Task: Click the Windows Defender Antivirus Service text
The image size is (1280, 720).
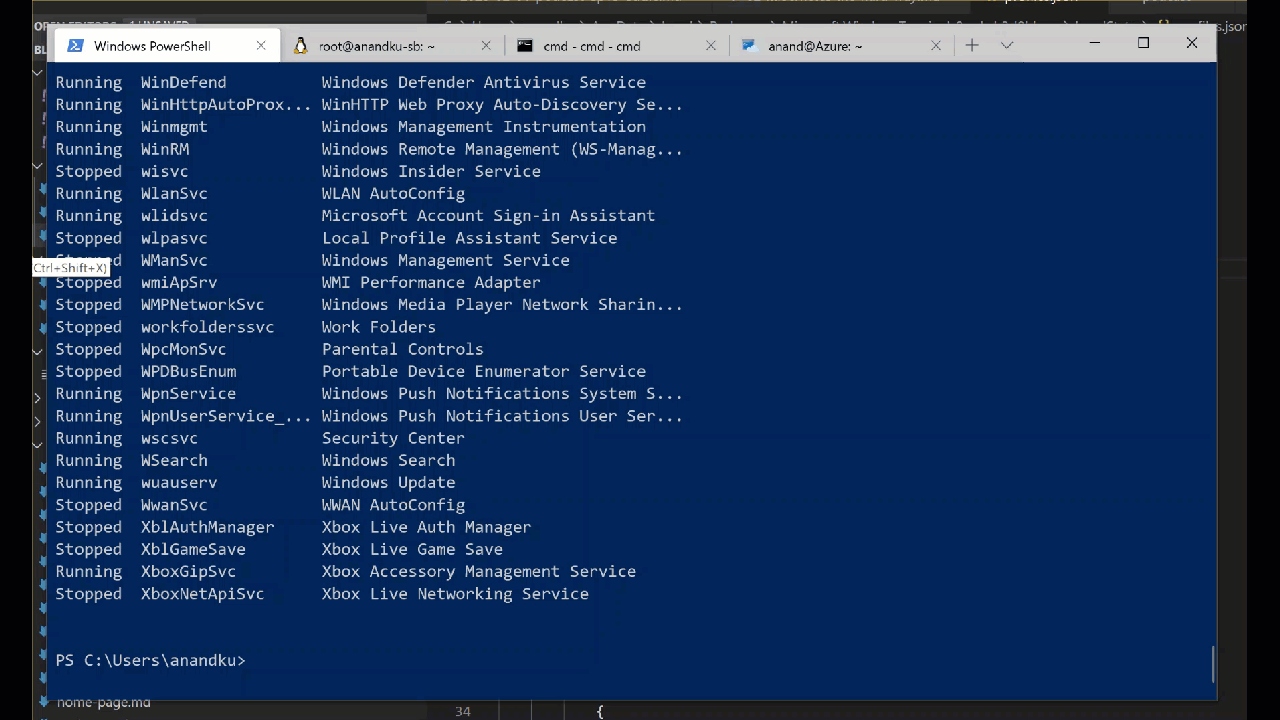Action: coord(484,83)
